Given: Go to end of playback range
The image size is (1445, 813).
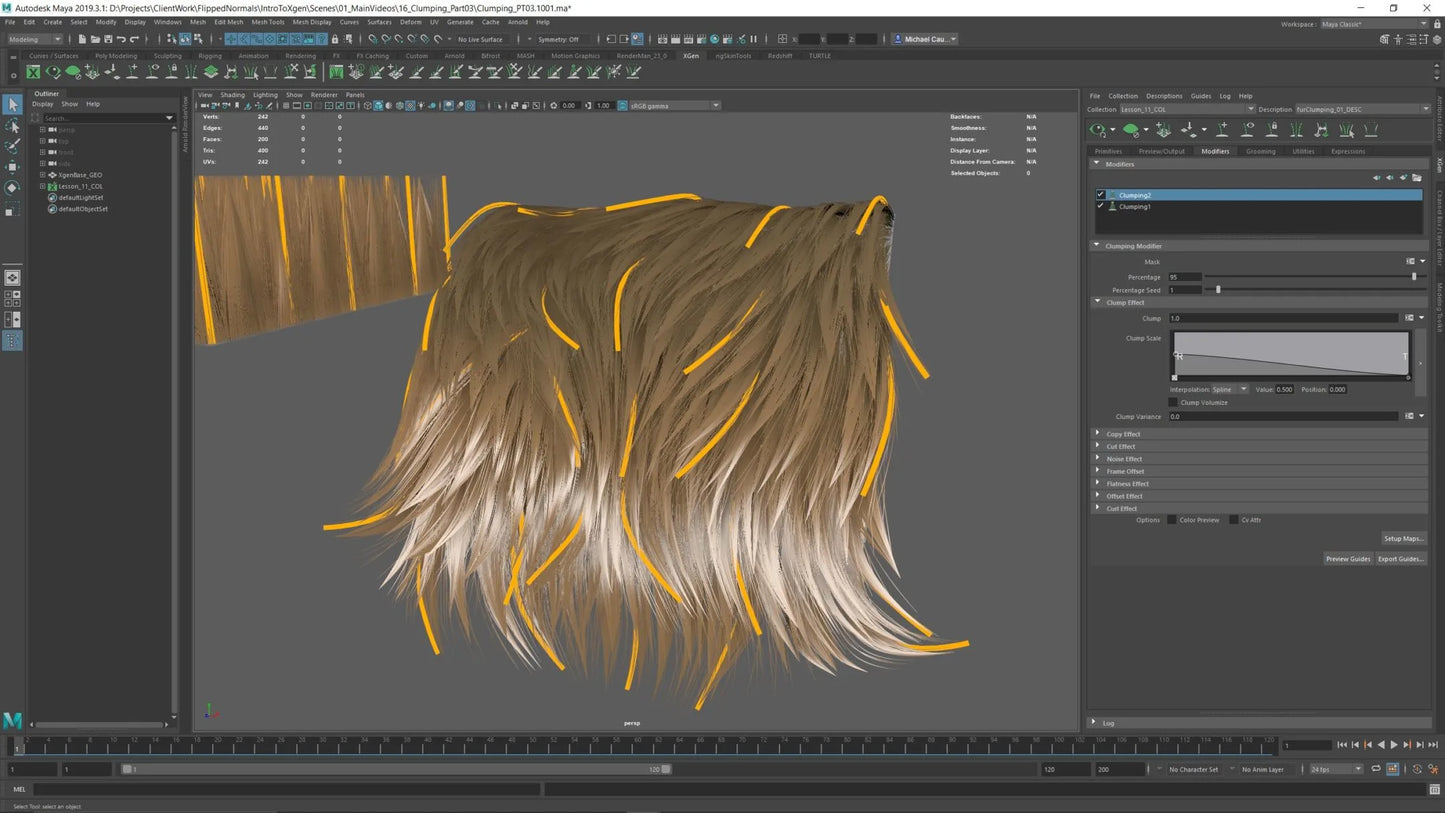Looking at the screenshot, I should 1432,745.
